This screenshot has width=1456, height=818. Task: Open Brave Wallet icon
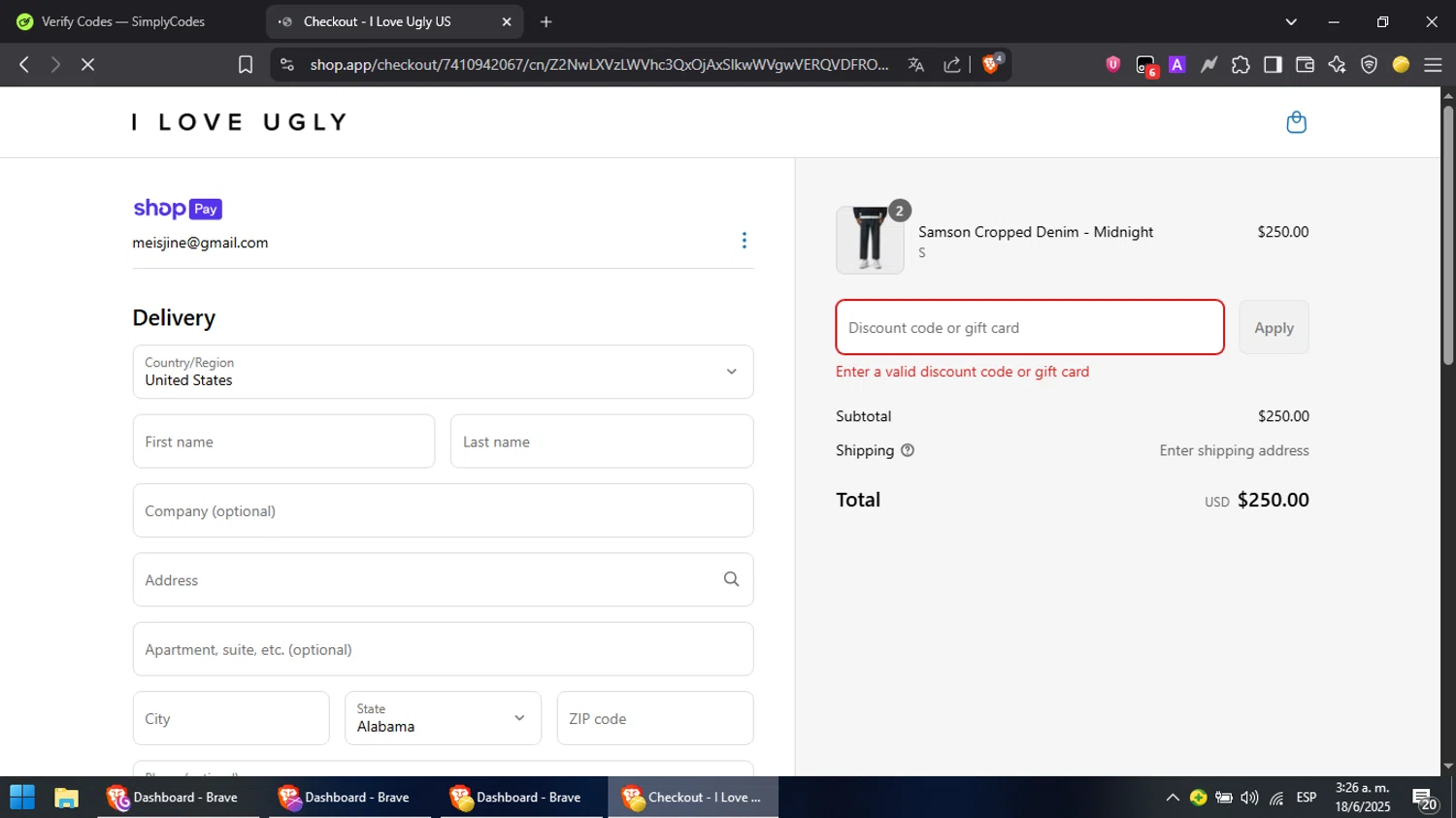[1305, 64]
